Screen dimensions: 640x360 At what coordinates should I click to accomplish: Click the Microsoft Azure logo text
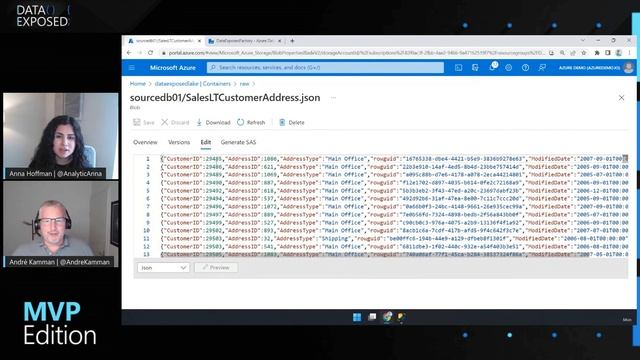coord(173,68)
